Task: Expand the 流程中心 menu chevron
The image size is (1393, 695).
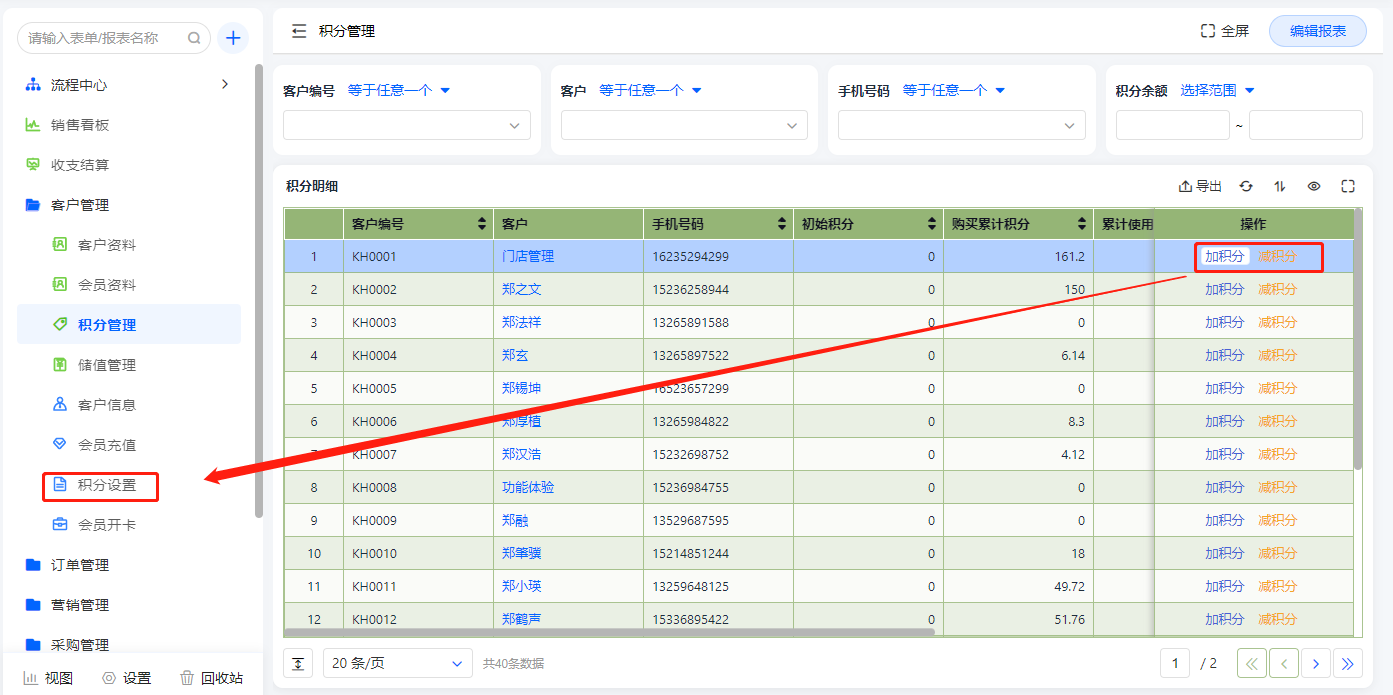Action: [x=225, y=84]
